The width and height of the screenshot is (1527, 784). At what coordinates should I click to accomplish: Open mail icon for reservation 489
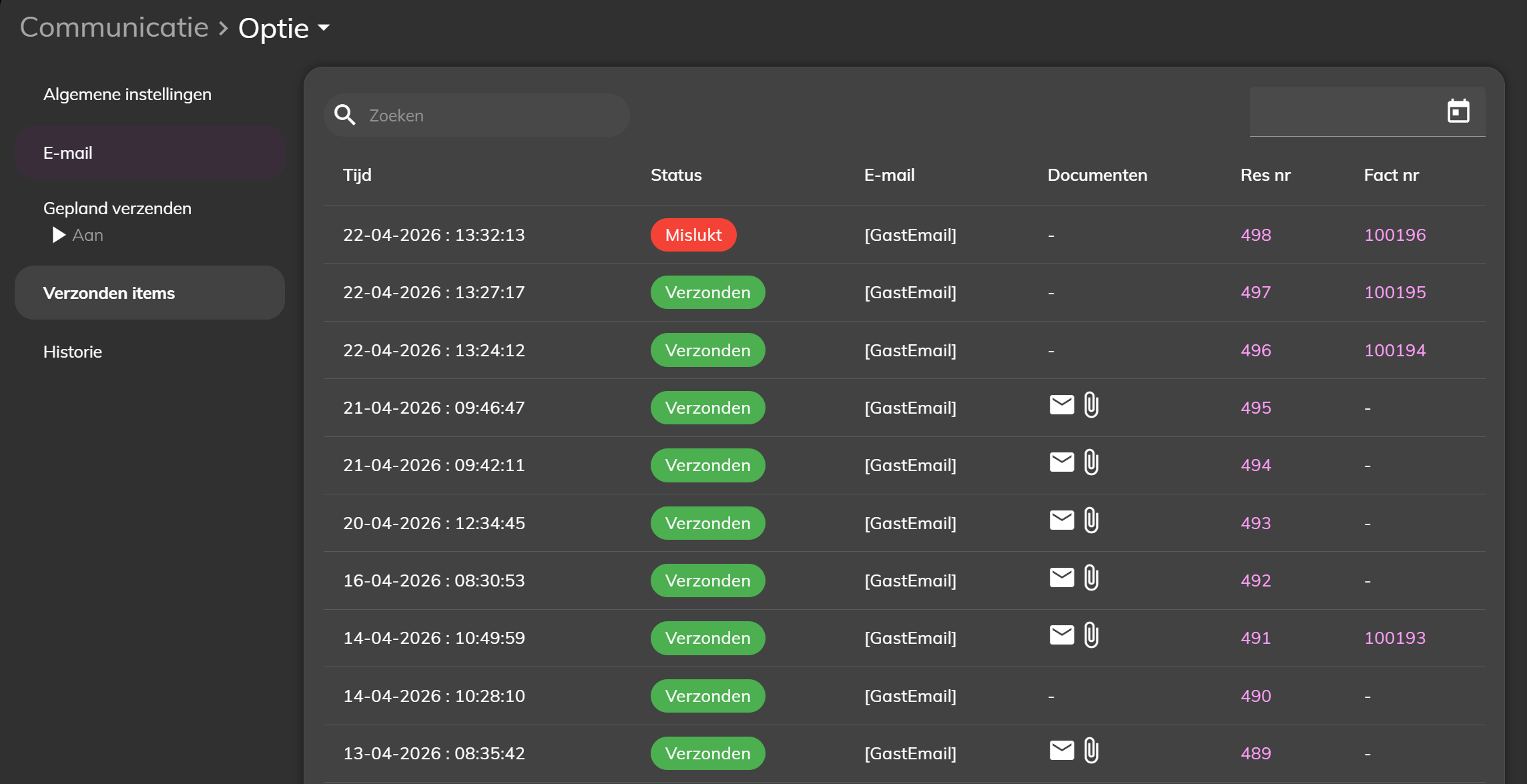point(1062,750)
